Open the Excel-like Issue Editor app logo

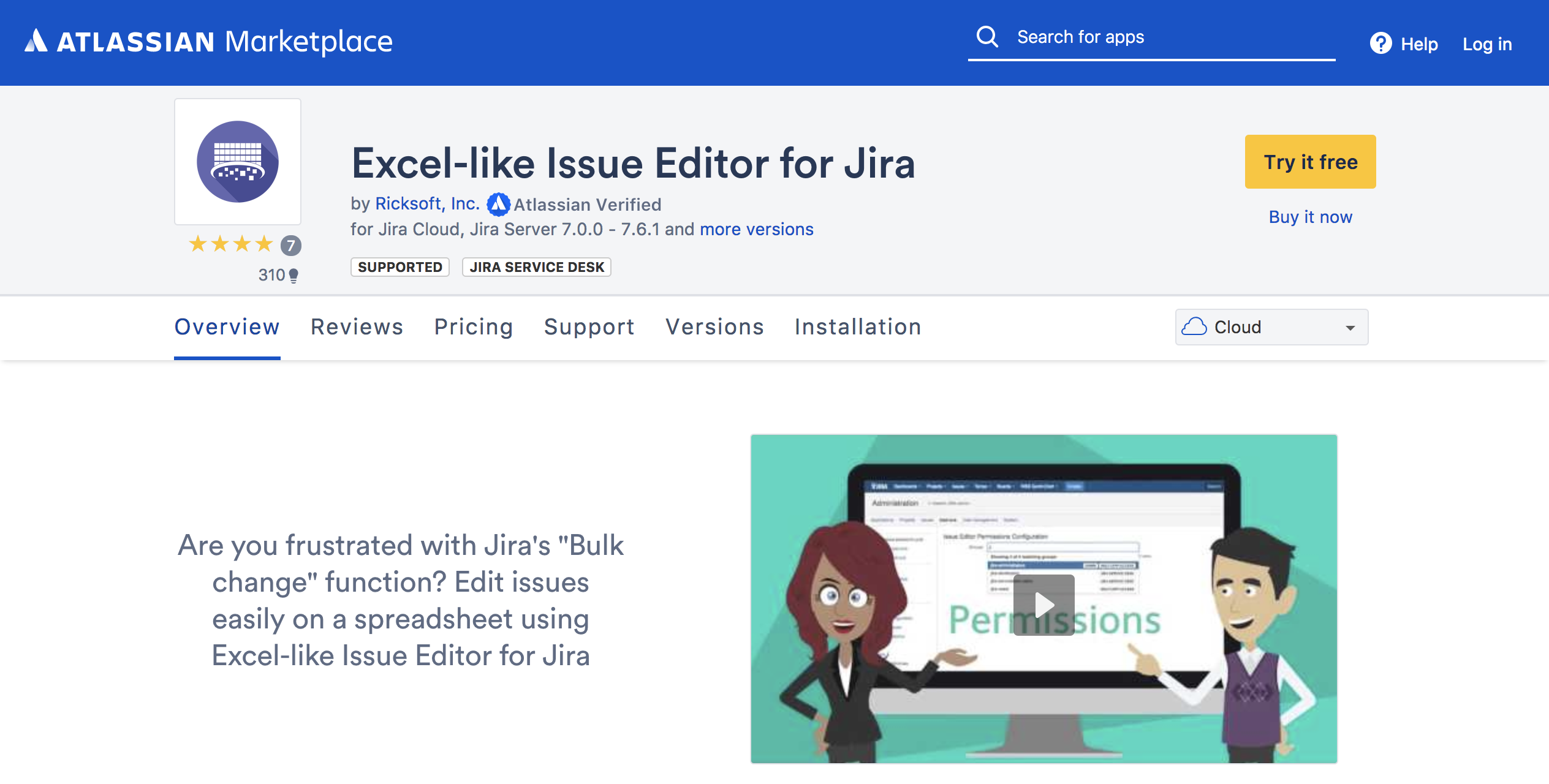point(238,162)
